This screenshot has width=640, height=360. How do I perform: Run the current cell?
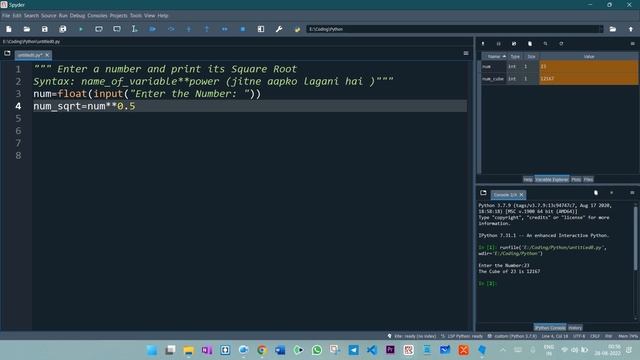pyautogui.click(x=99, y=29)
